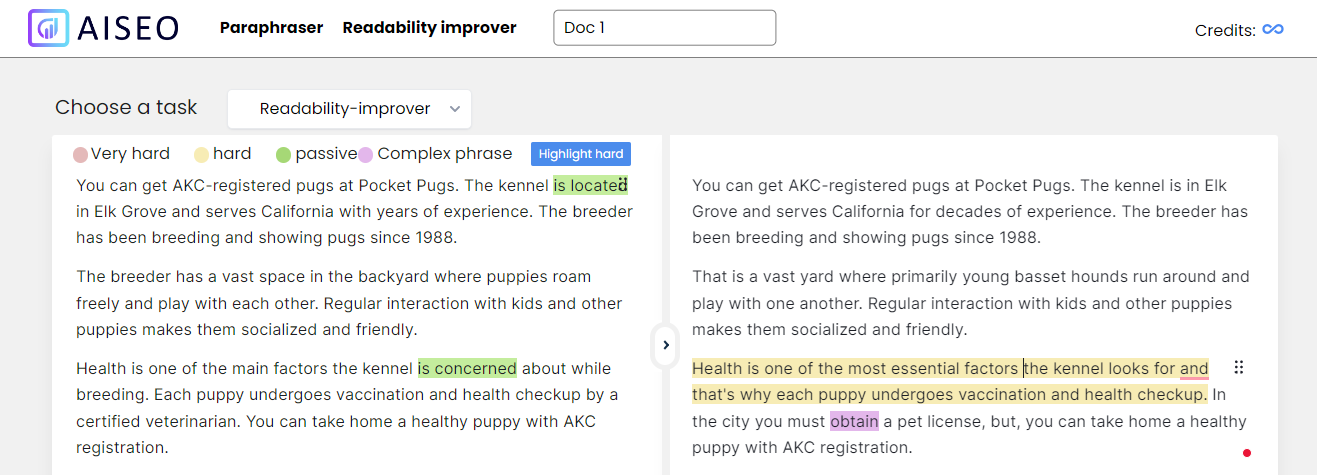Click the yellow hard legend swatch
Screen dimensions: 1317x475
click(201, 155)
